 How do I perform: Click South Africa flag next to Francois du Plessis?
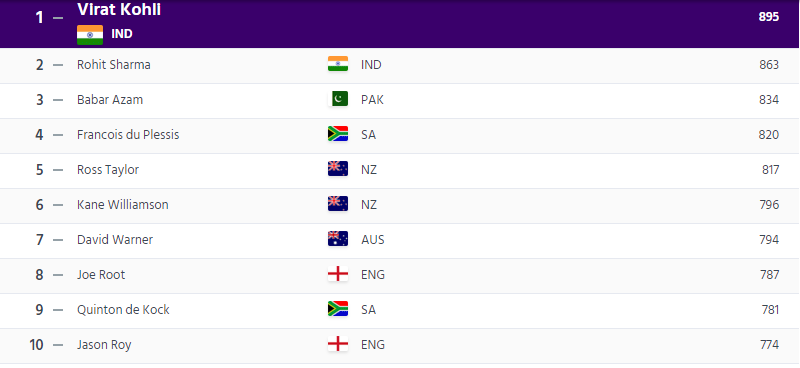(338, 134)
